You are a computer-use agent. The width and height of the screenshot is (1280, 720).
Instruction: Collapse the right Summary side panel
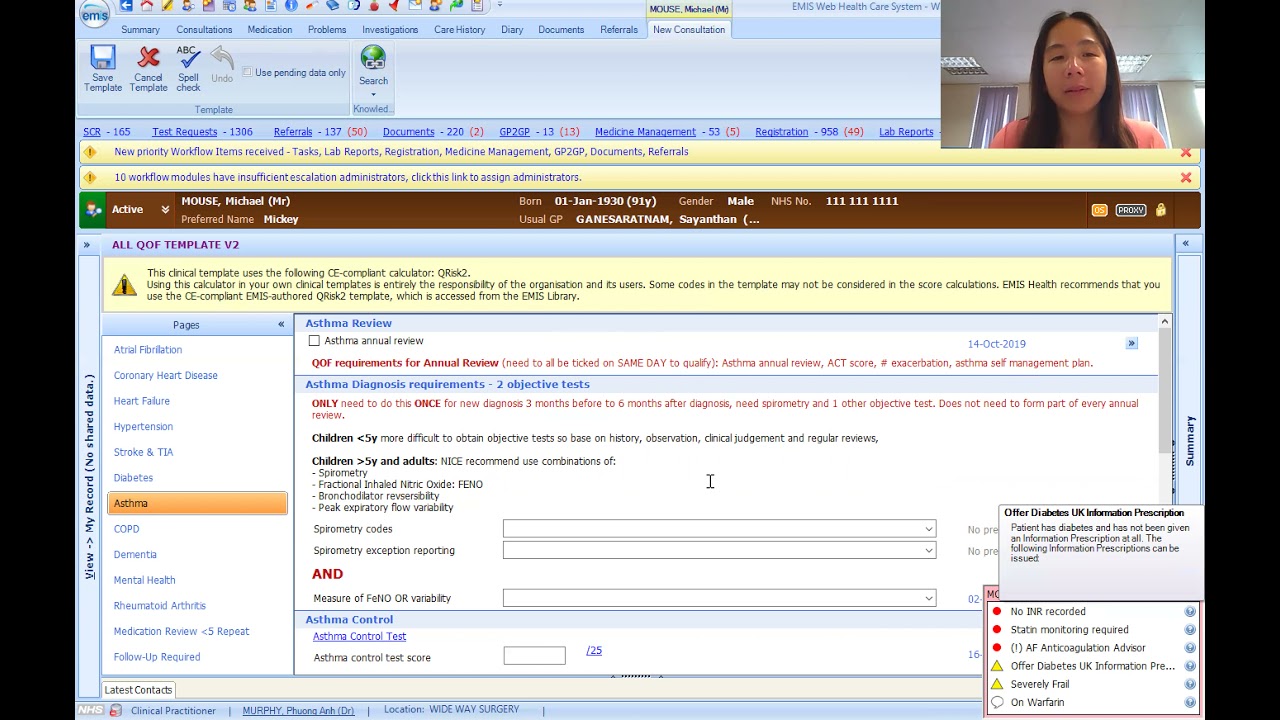(x=1185, y=244)
